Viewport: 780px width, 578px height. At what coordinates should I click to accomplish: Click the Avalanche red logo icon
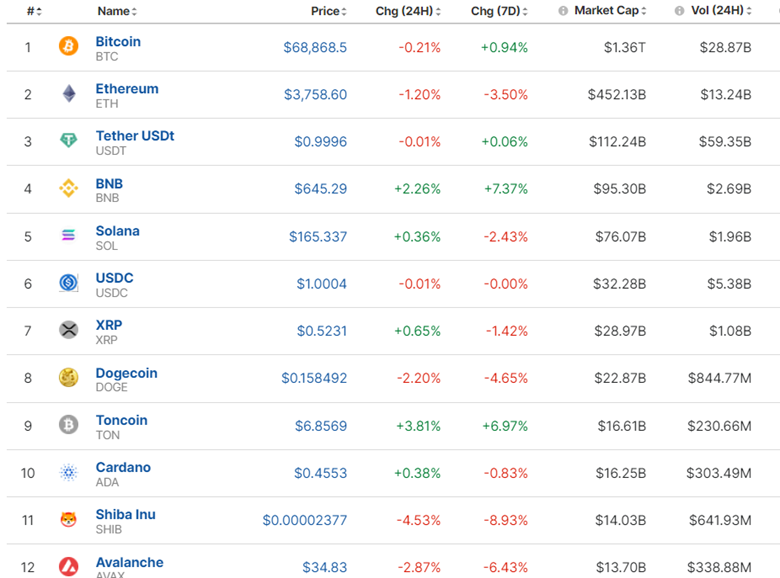click(69, 567)
